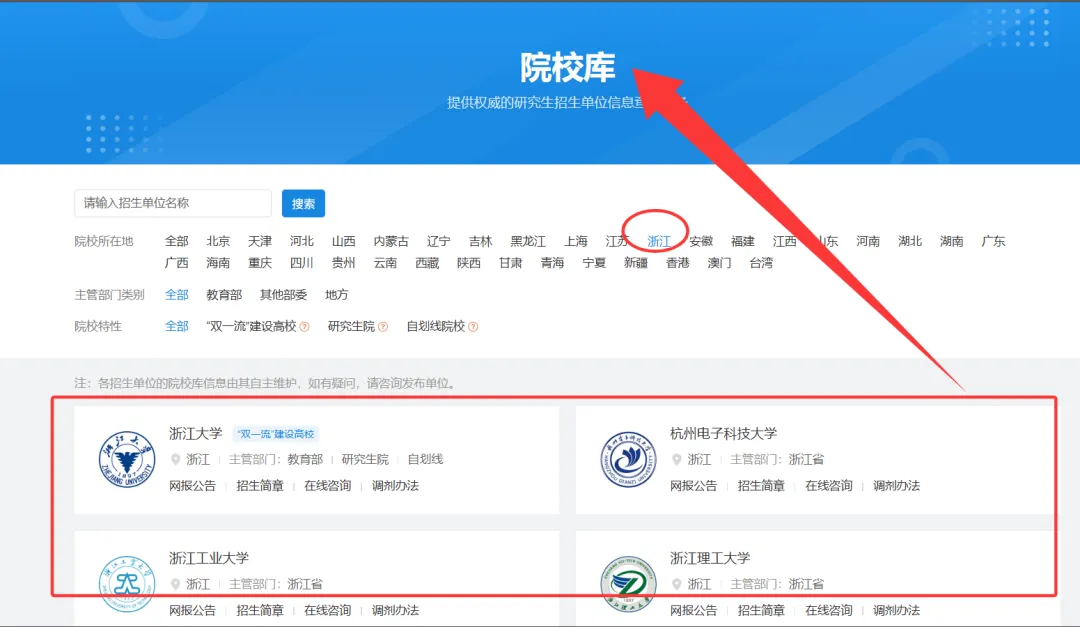Open 网报公告 for 浙江大学
Image resolution: width=1080 pixels, height=627 pixels.
[x=192, y=486]
